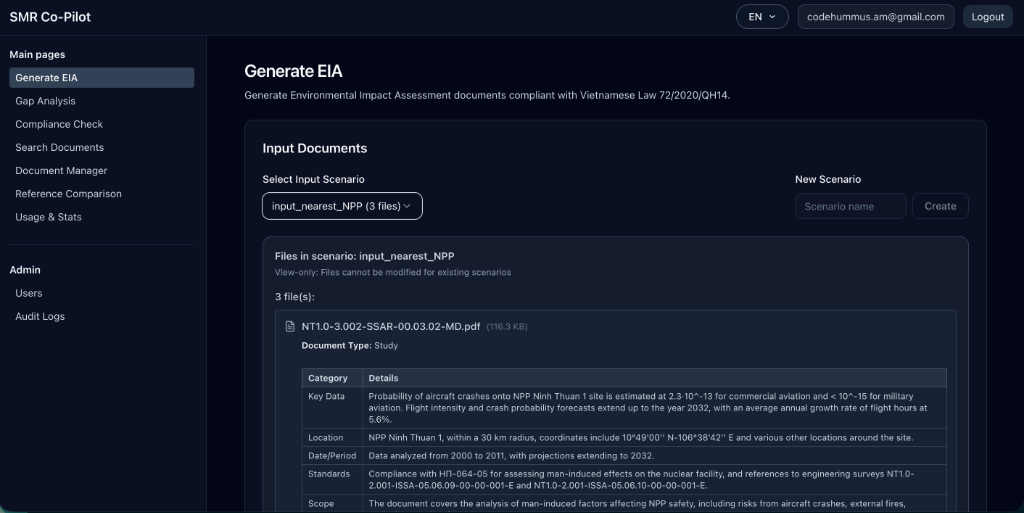Click the 'View-only: Files cannot be modified' note
Viewport: 1024px width, 513px height.
tap(392, 272)
